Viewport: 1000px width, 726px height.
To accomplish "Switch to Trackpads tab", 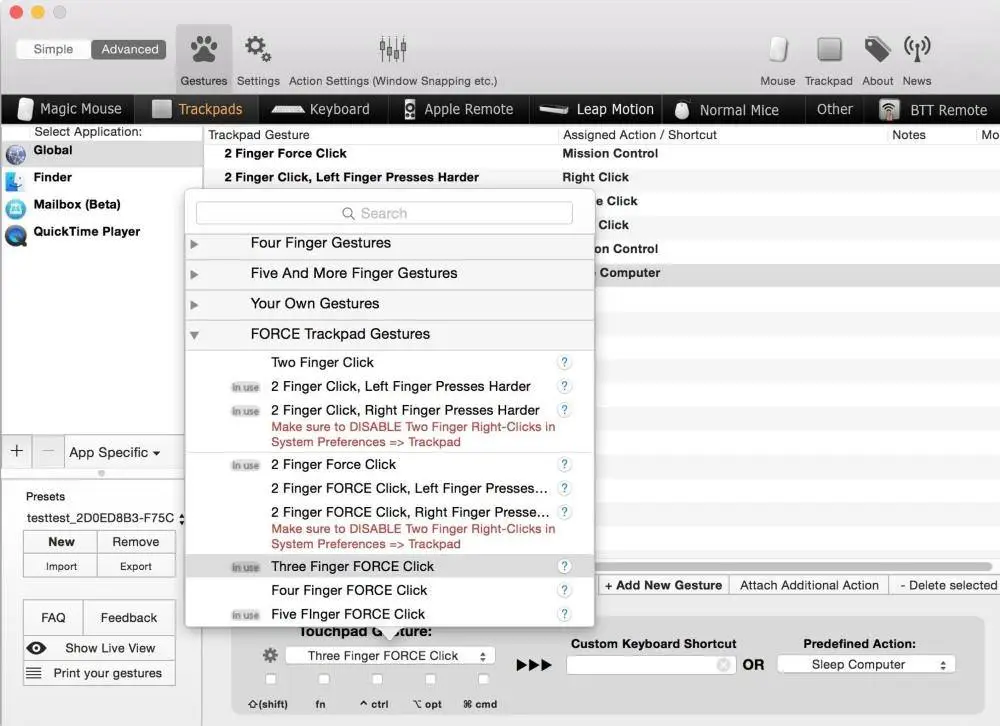I will [x=198, y=109].
